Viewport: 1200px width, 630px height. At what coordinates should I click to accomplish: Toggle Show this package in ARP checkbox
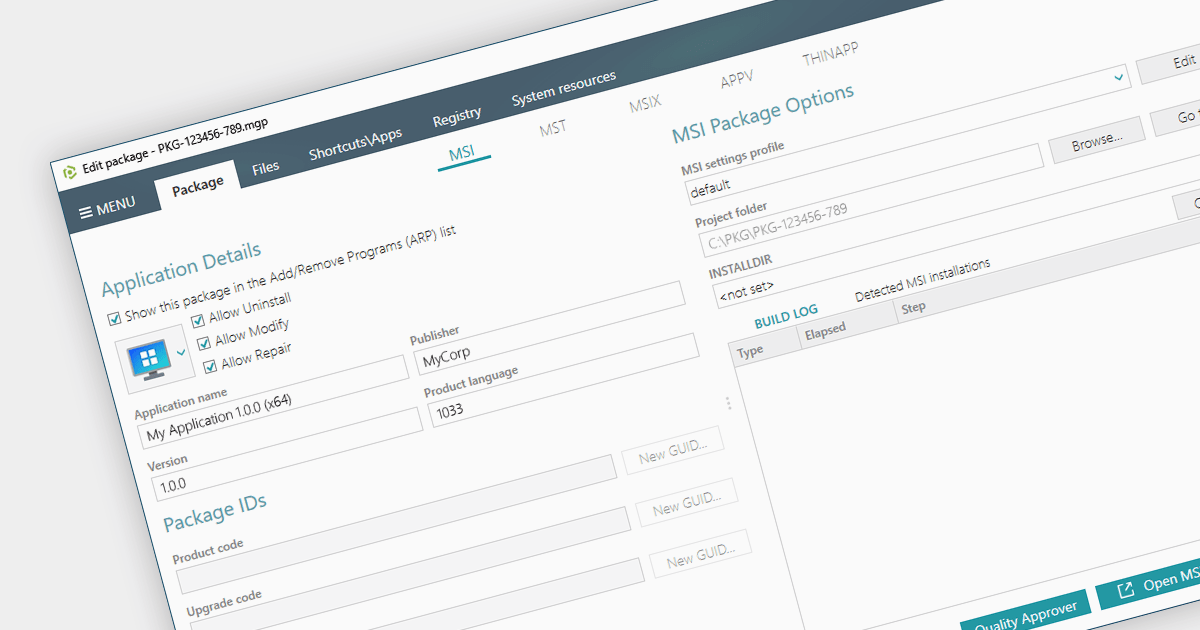[x=115, y=318]
